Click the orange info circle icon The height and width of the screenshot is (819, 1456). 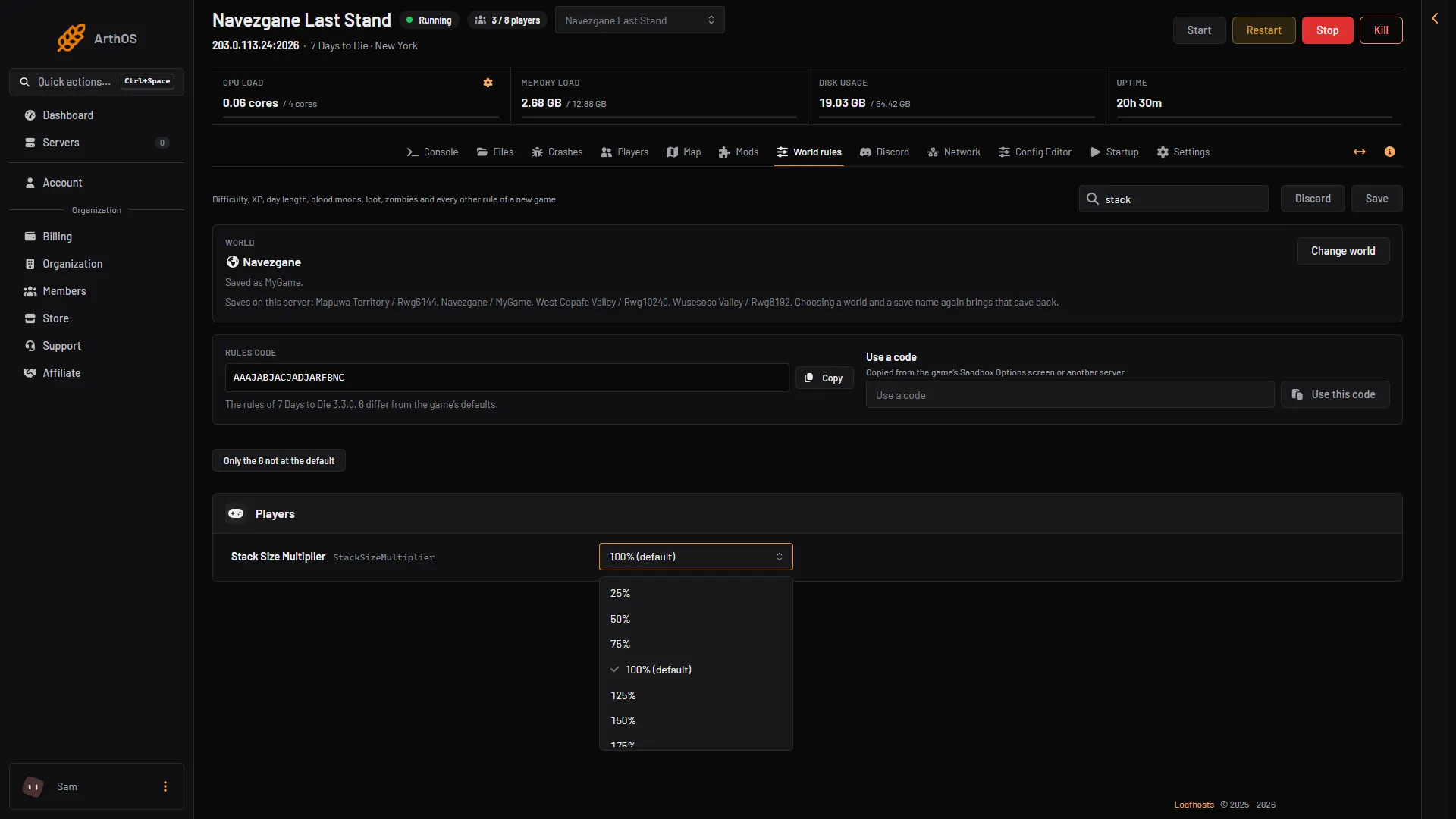click(1390, 152)
